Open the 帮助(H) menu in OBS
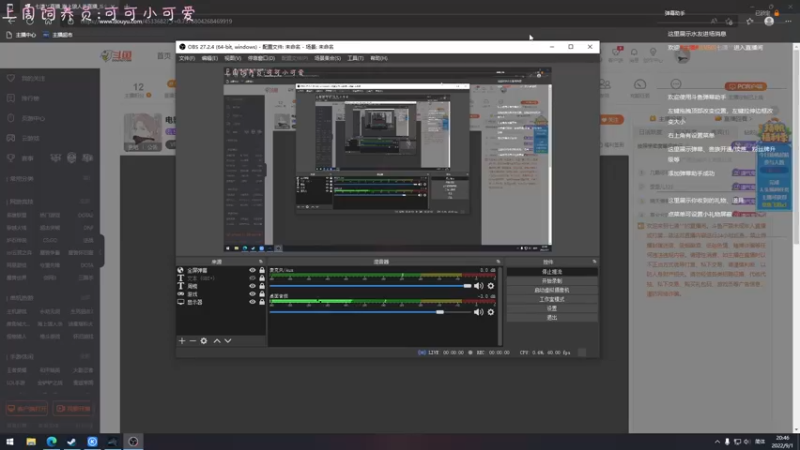Screen dimensions: 800x450 [x=379, y=58]
